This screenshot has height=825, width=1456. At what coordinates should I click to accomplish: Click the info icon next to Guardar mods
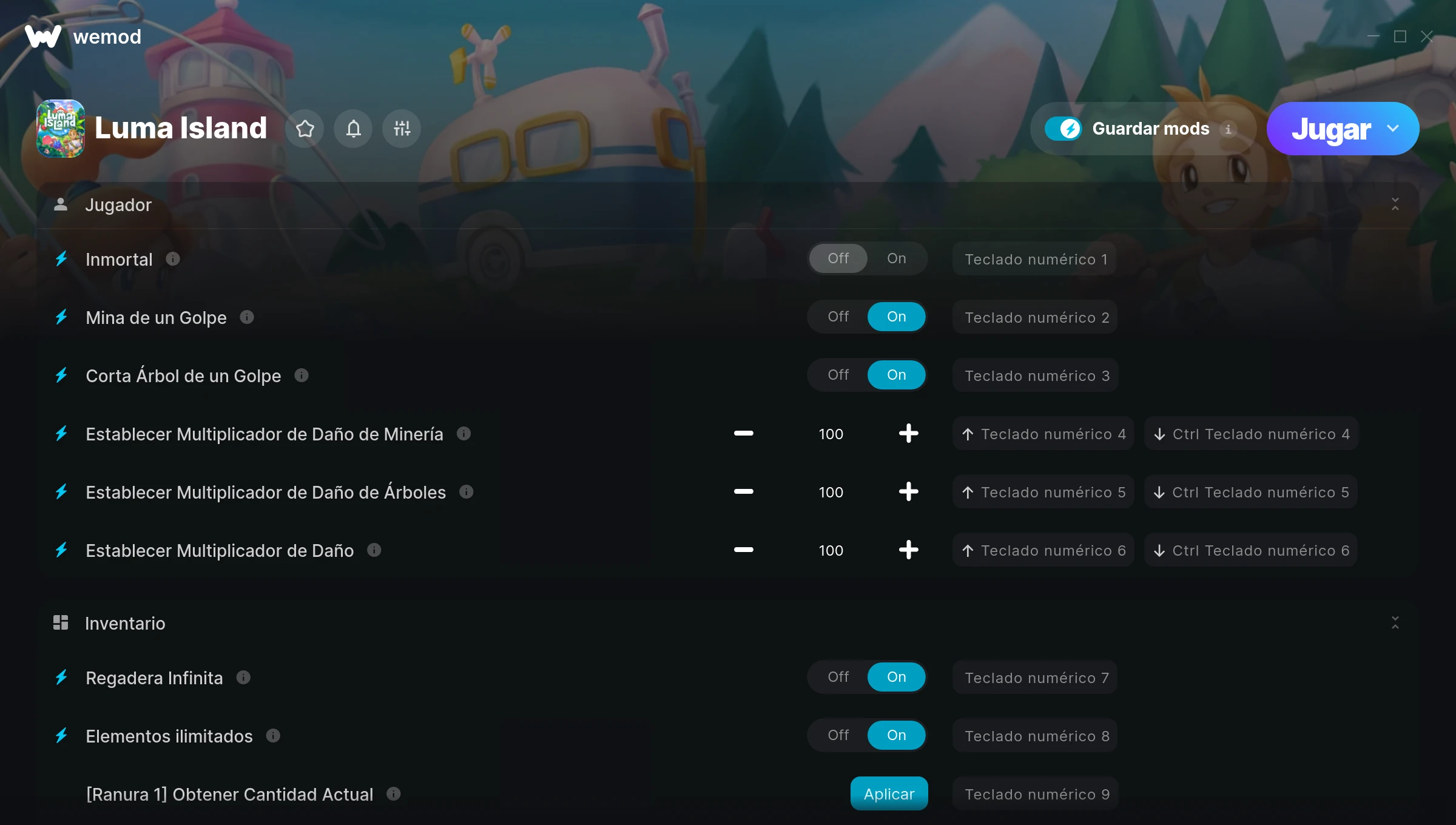click(1228, 129)
